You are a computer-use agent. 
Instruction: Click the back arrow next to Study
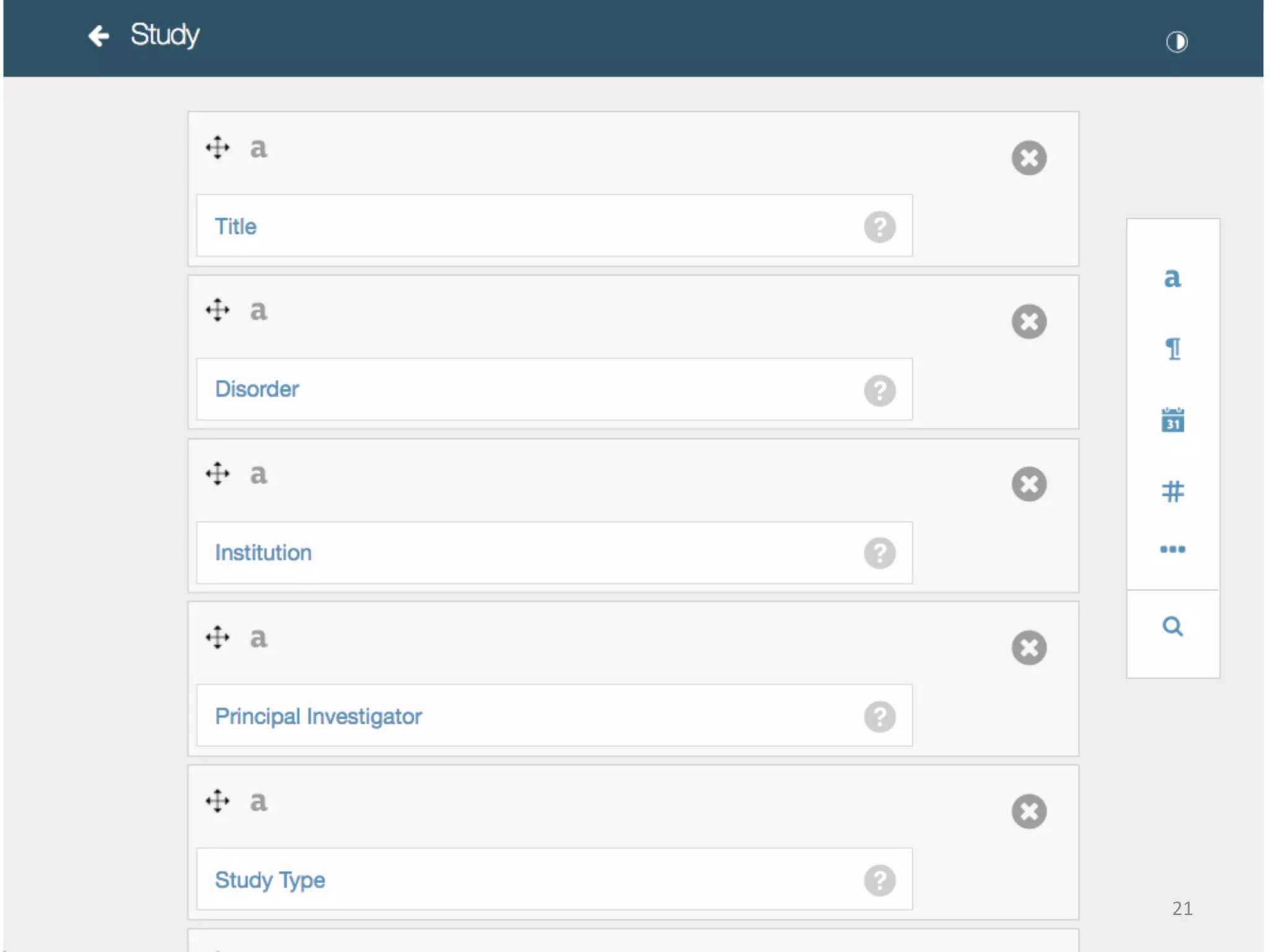99,36
